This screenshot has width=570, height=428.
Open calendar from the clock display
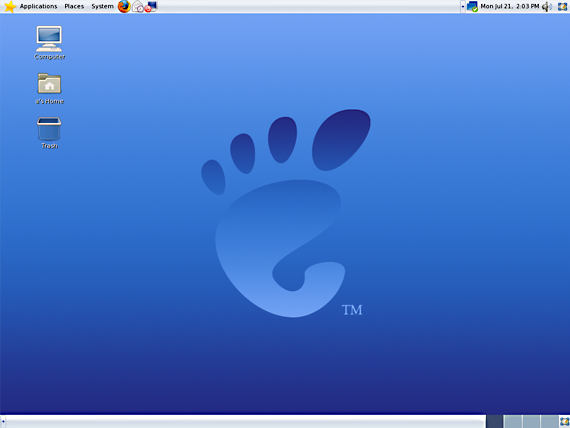(x=510, y=6)
